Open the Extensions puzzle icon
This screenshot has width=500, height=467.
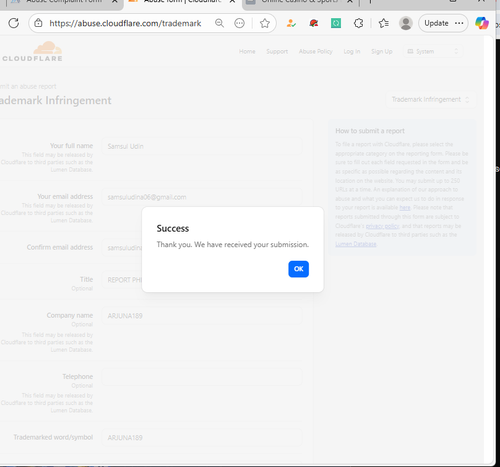tap(358, 23)
